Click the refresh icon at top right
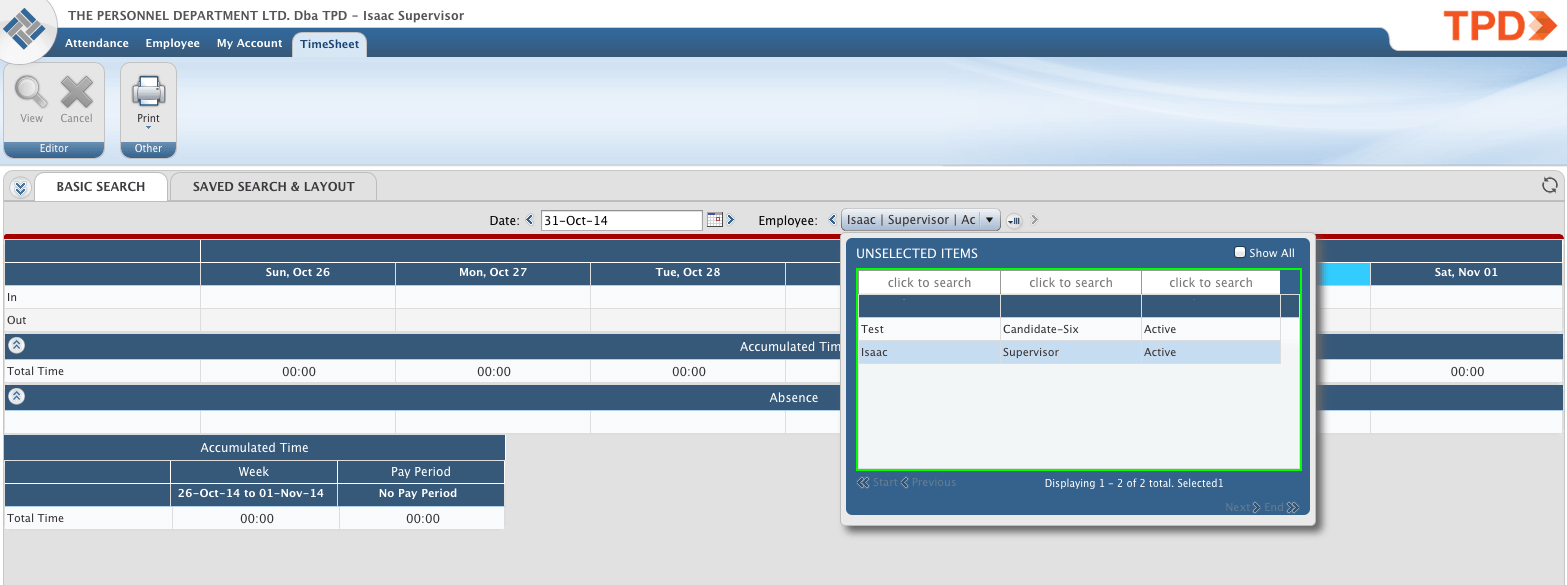1567x585 pixels. 1548,185
